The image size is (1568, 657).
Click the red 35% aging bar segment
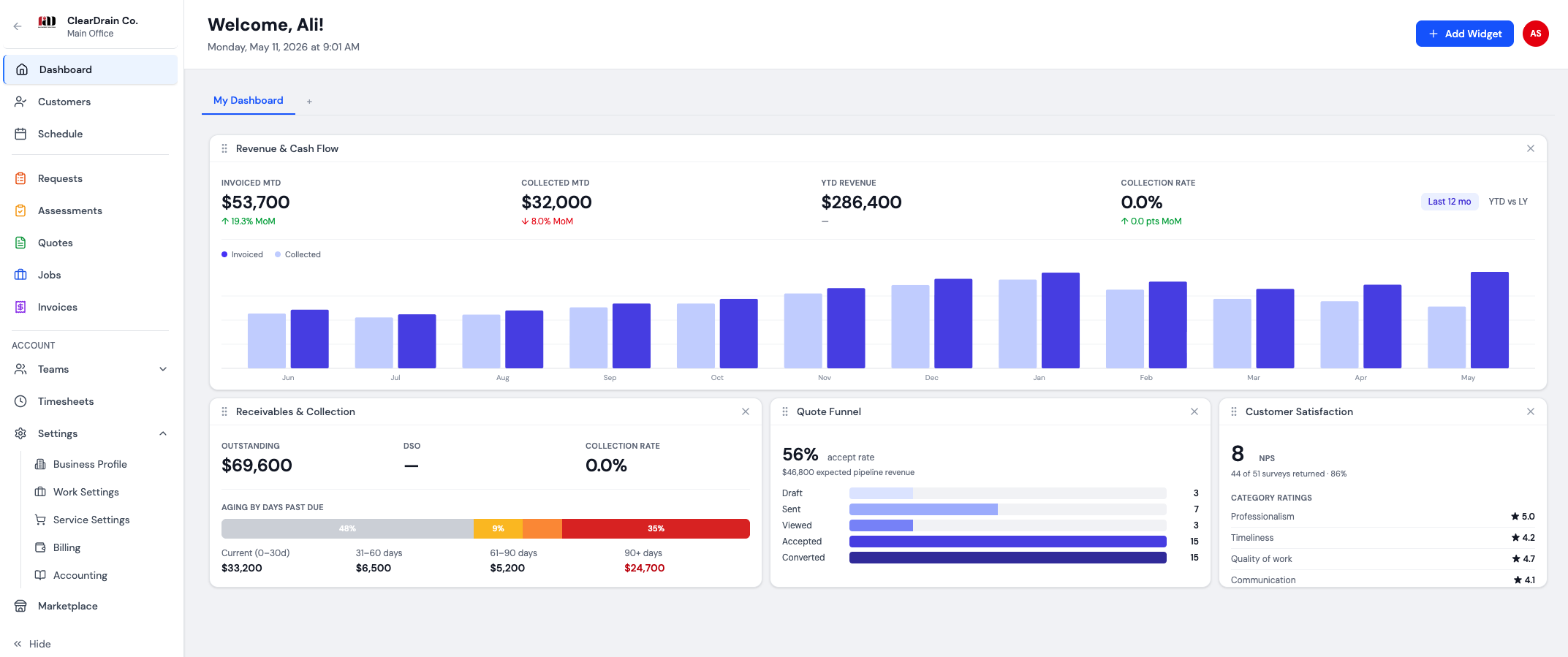pos(656,528)
